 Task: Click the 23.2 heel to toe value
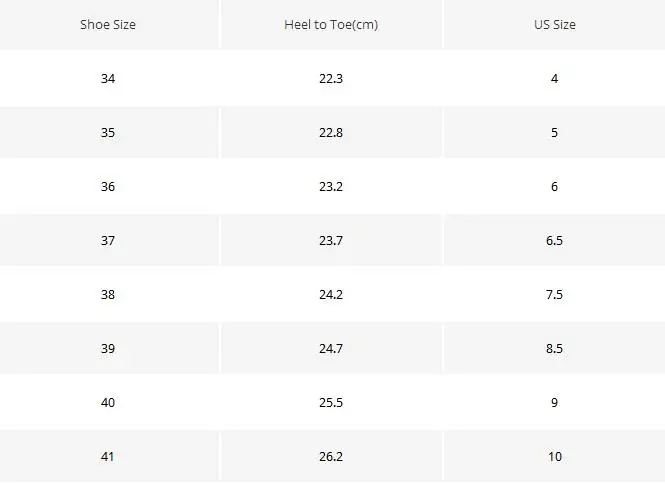pos(331,187)
